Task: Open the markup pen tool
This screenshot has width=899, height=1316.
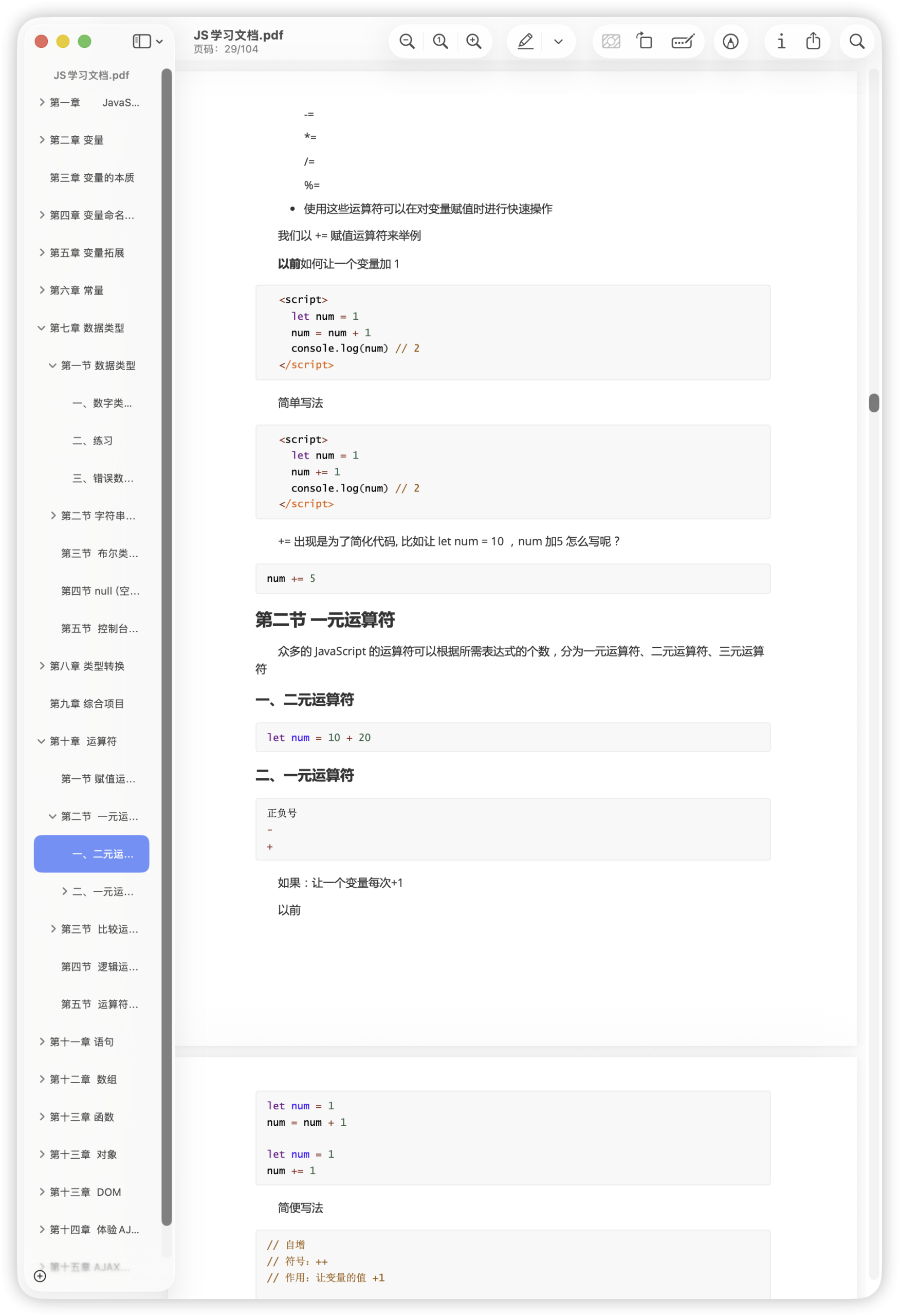Action: 525,41
